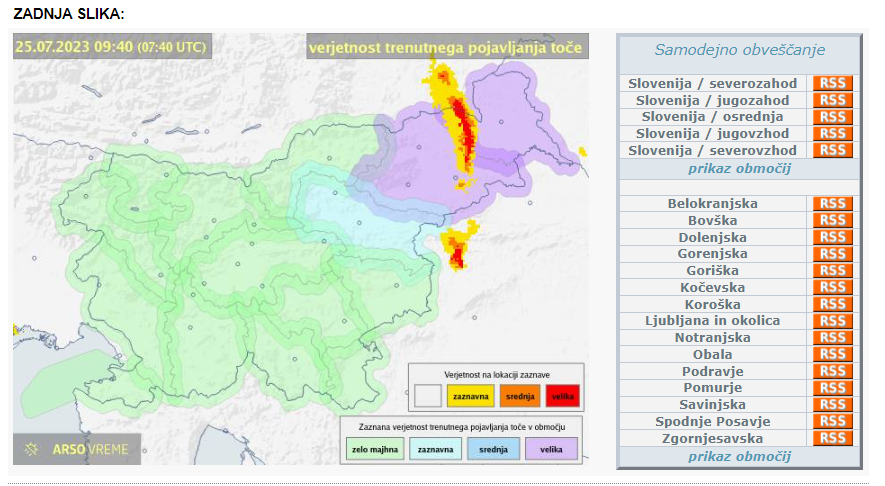
Task: Click RSS icon for Slovenija / severozahod
Action: (832, 84)
